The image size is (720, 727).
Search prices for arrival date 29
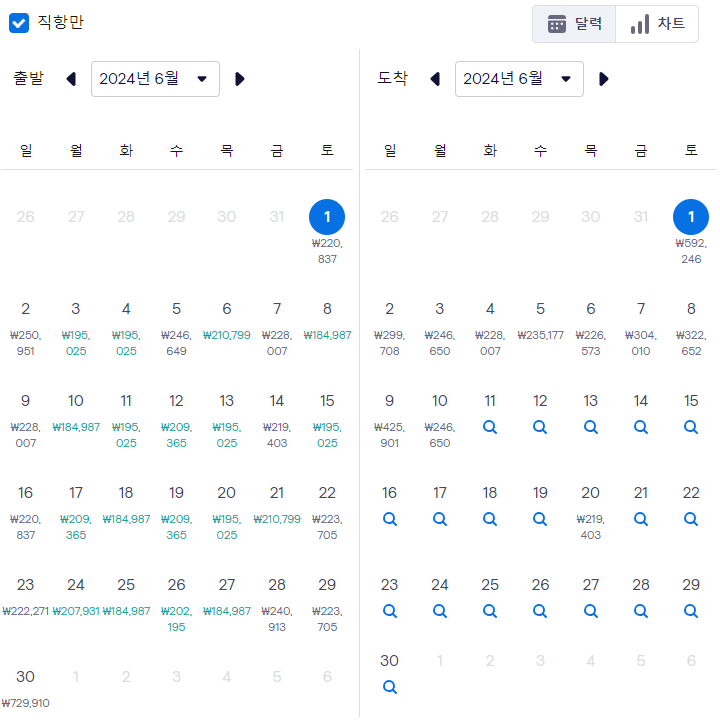(x=691, y=611)
